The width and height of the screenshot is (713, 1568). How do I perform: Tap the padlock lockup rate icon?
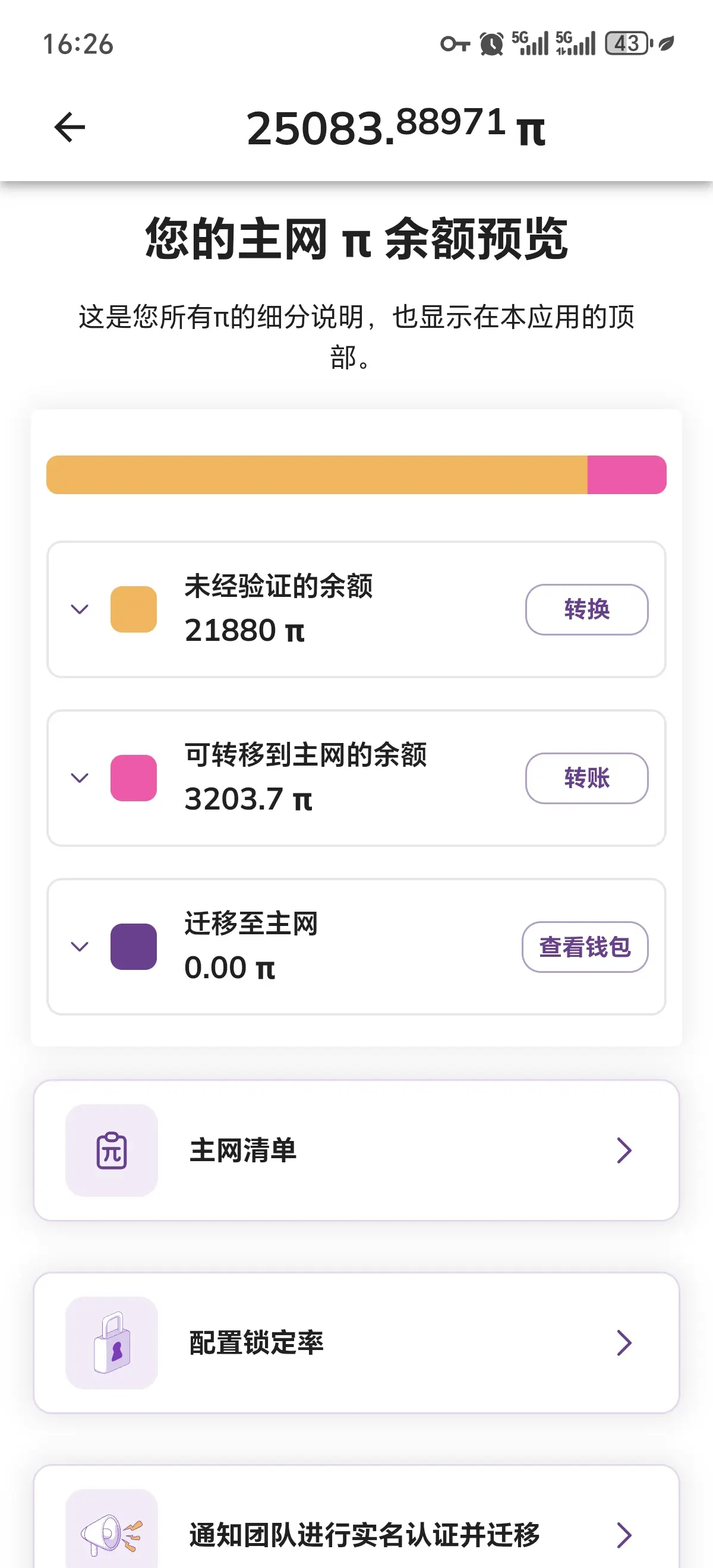112,1342
